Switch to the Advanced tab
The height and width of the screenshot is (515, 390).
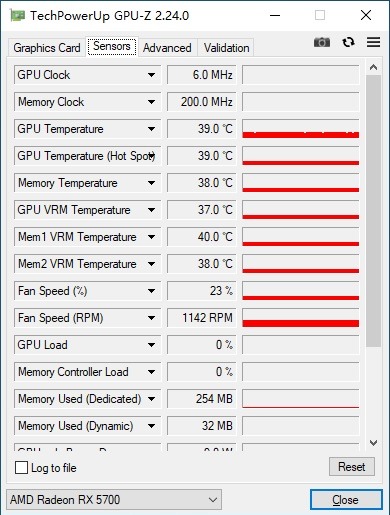point(167,48)
